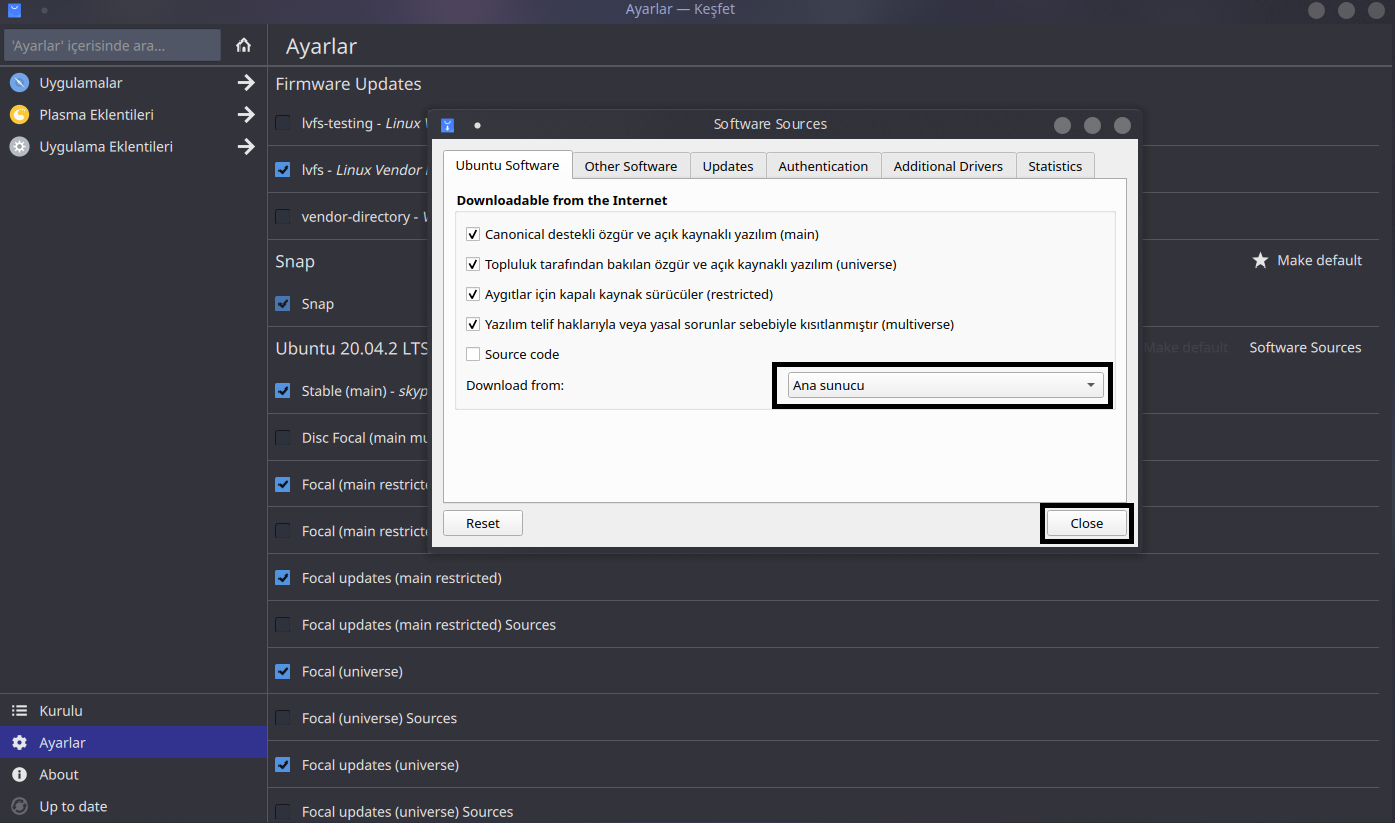Toggle the main (Canonical destekli) checkbox
1395x823 pixels.
point(473,234)
